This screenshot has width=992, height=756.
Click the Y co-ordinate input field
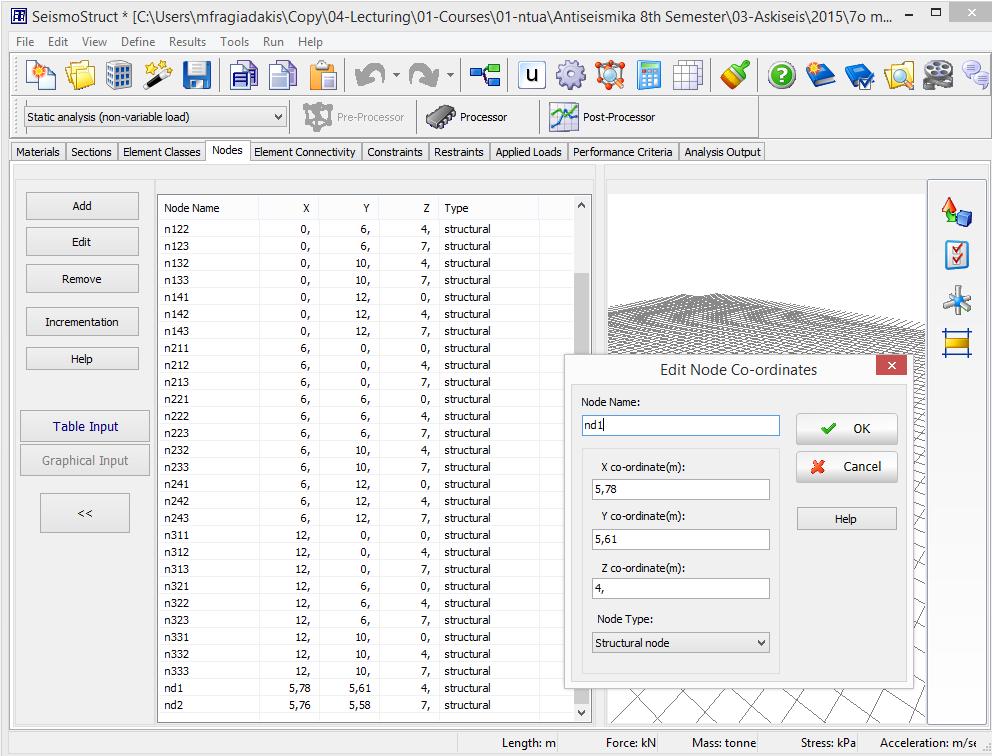681,539
